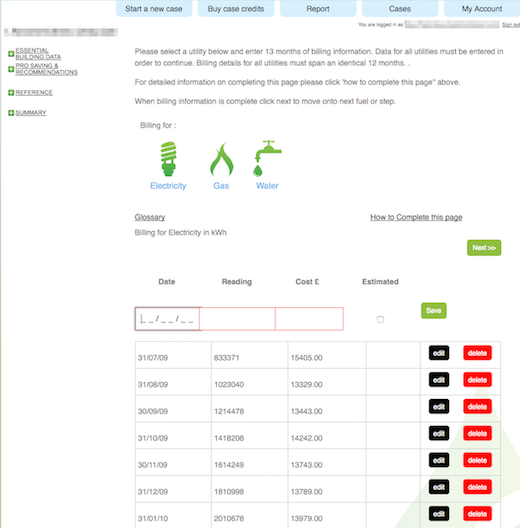Select the Electricity light bulb icon
The height and width of the screenshot is (528, 520).
point(168,159)
